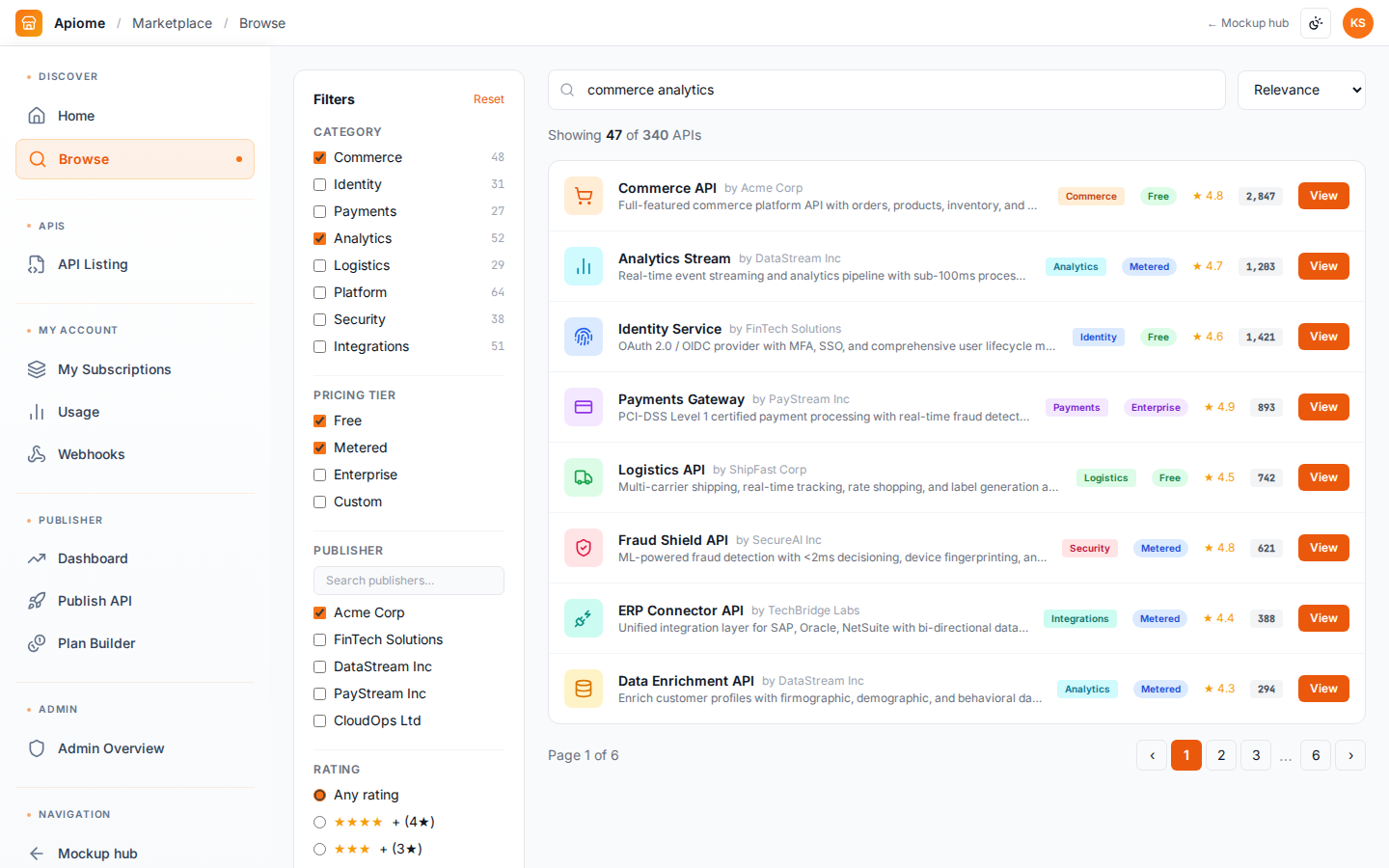
Task: Click the Plan Builder icon
Action: click(x=37, y=643)
